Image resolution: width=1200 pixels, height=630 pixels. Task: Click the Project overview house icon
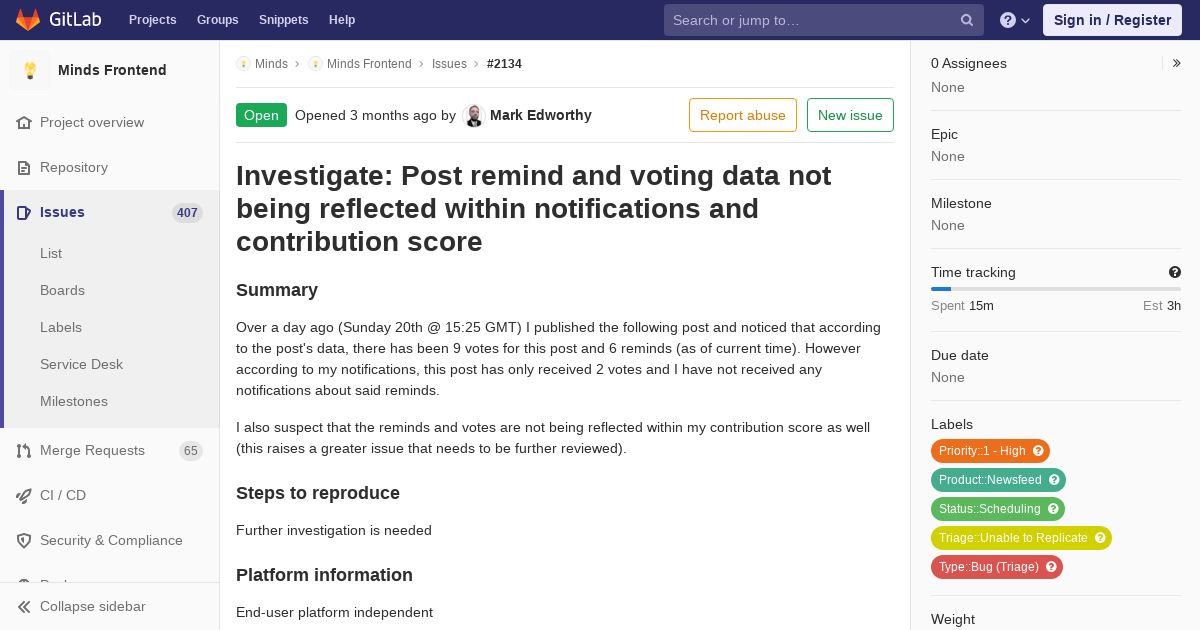tap(24, 123)
